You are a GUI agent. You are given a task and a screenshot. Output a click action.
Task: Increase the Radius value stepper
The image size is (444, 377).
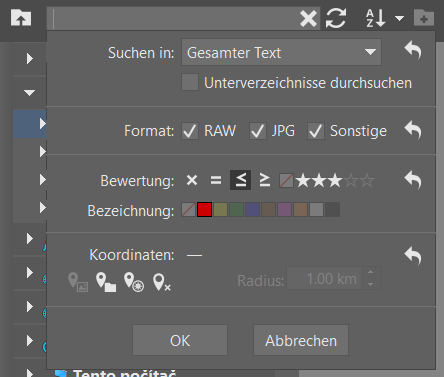point(371,272)
